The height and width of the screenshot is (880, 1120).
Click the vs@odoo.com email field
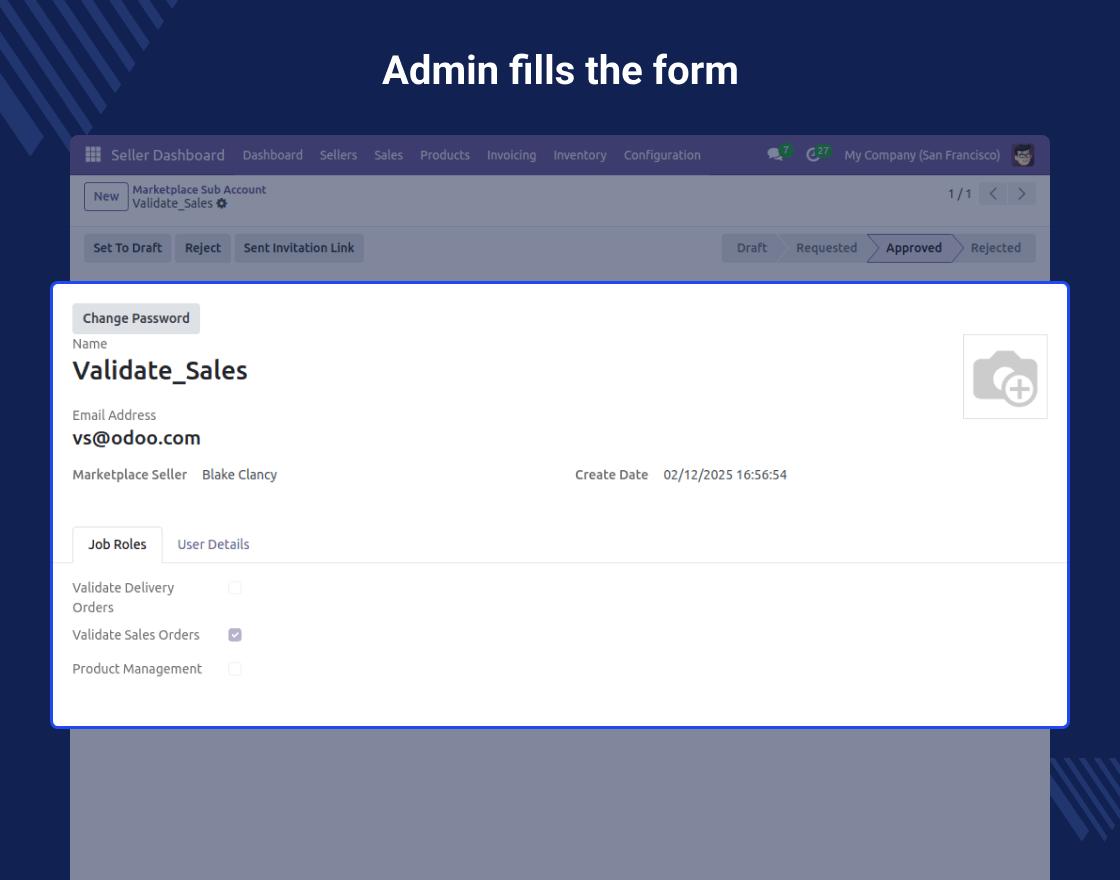coord(136,438)
